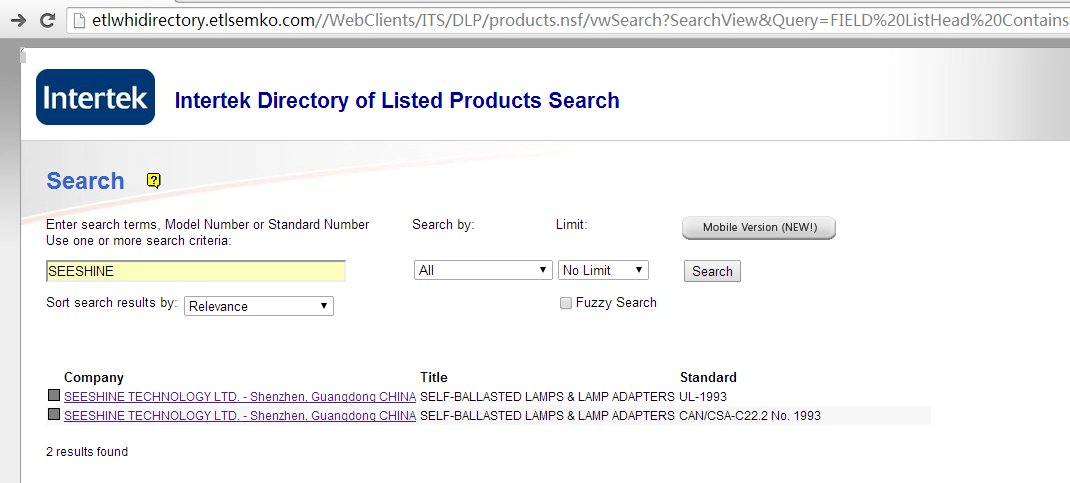This screenshot has height=483, width=1070.
Task: Expand the sort by 'Relevance' dropdown
Action: tap(259, 306)
